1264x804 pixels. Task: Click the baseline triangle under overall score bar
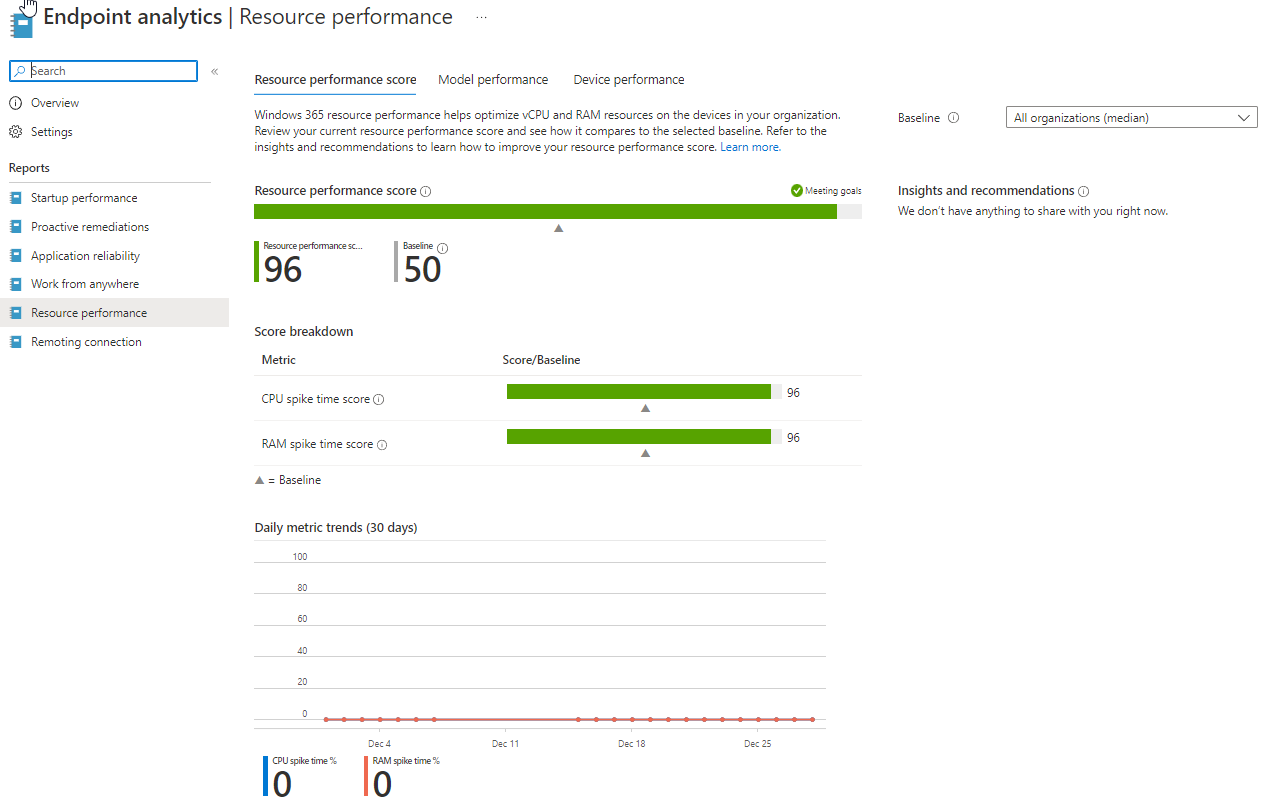point(558,228)
